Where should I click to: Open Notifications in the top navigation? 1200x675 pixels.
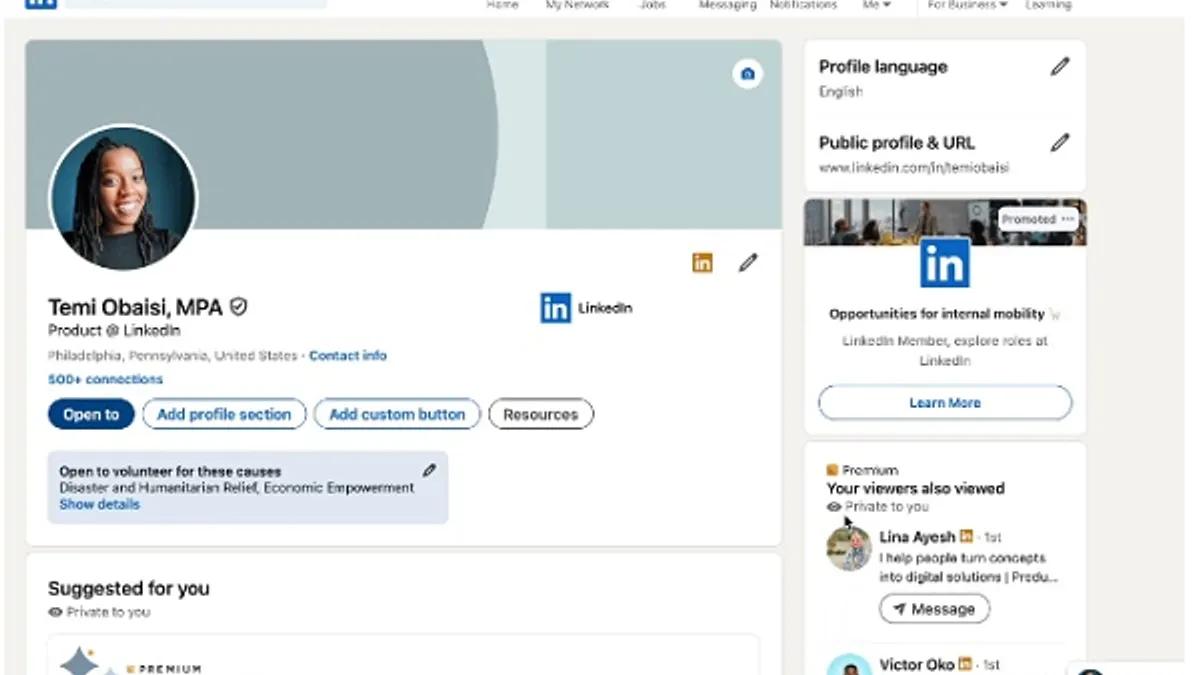(803, 5)
